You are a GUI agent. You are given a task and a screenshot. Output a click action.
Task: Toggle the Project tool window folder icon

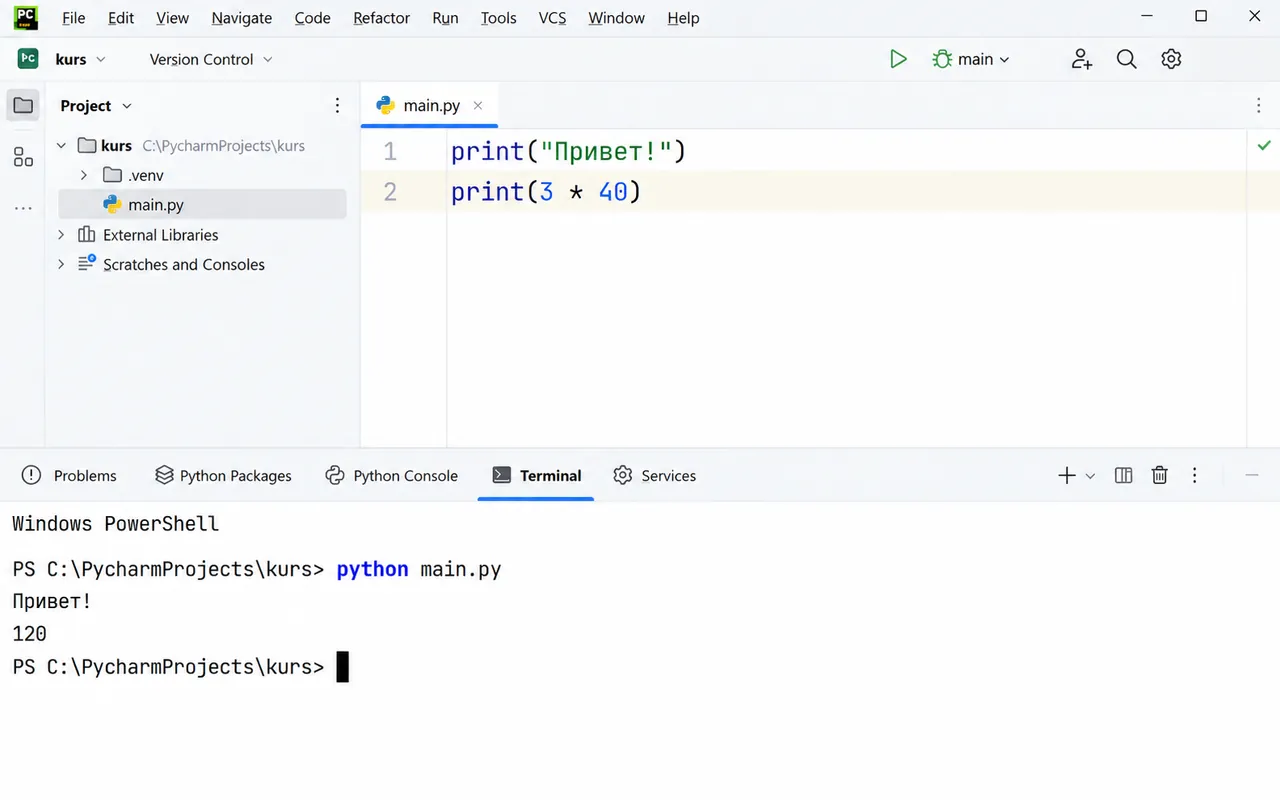pos(24,105)
